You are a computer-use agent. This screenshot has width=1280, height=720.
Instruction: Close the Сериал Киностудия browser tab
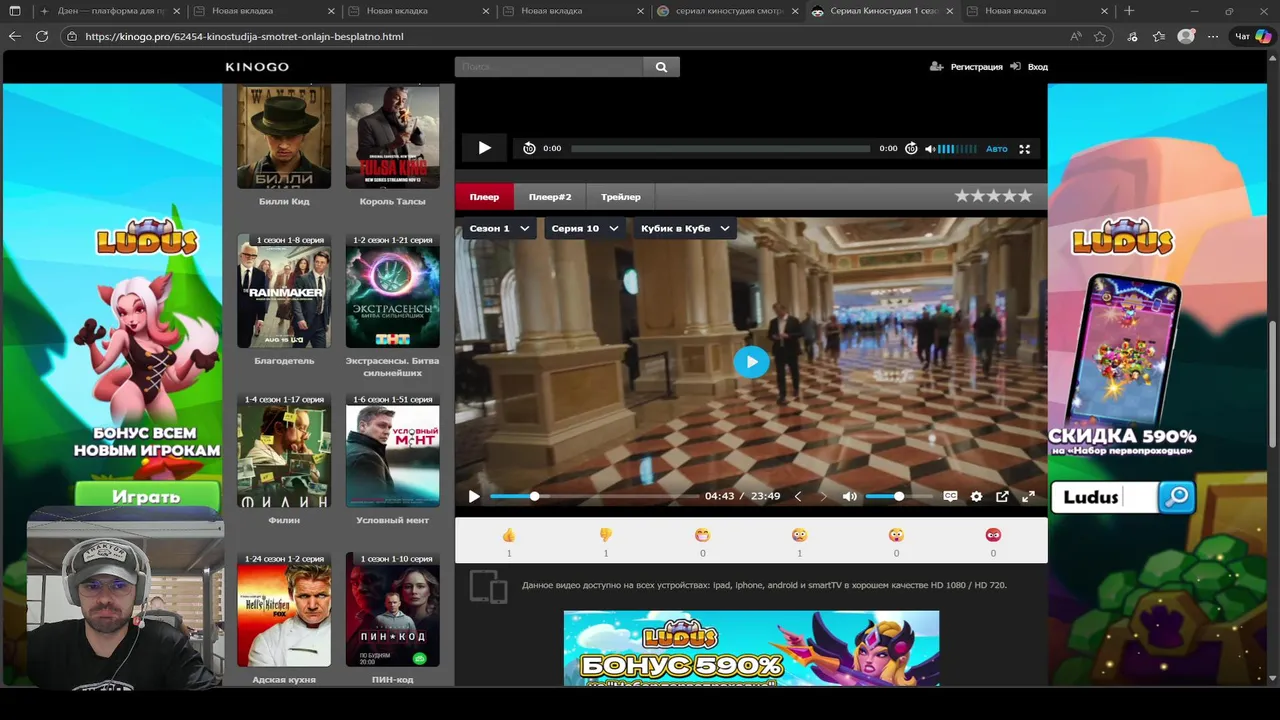950,11
